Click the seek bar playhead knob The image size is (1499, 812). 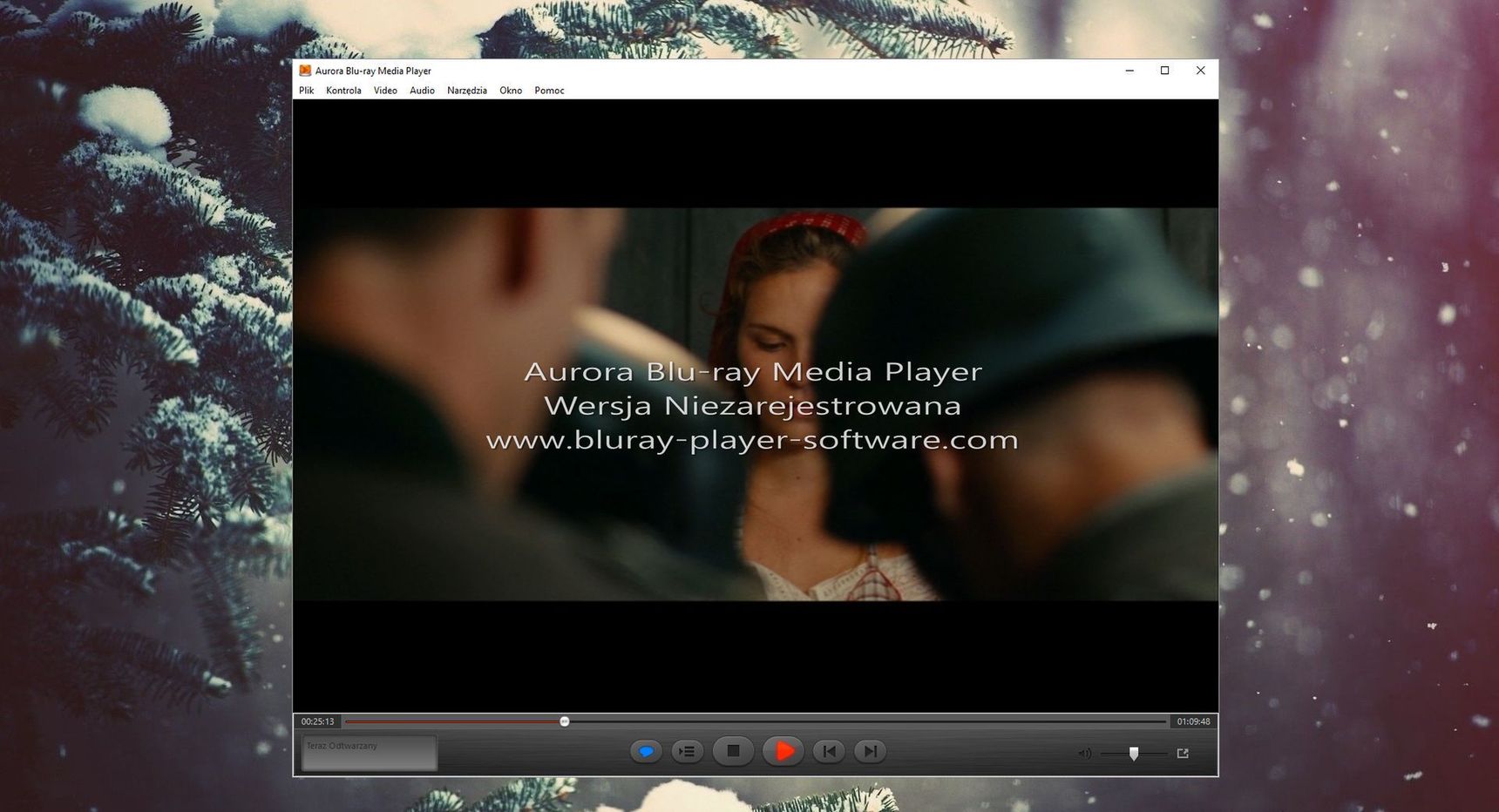[x=565, y=721]
